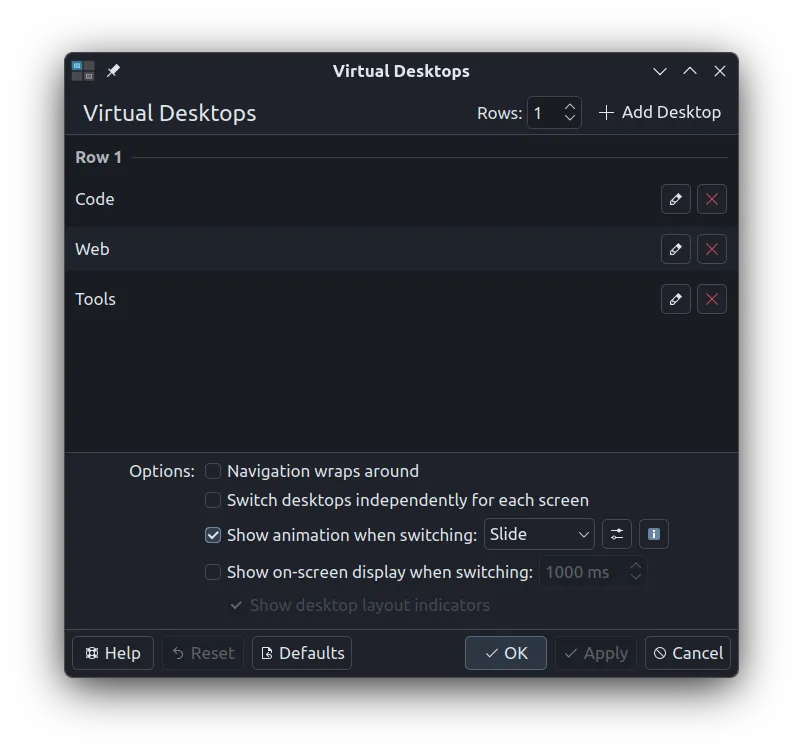The height and width of the screenshot is (754, 803).
Task: Enable Show on-screen display when switching
Action: tap(213, 572)
